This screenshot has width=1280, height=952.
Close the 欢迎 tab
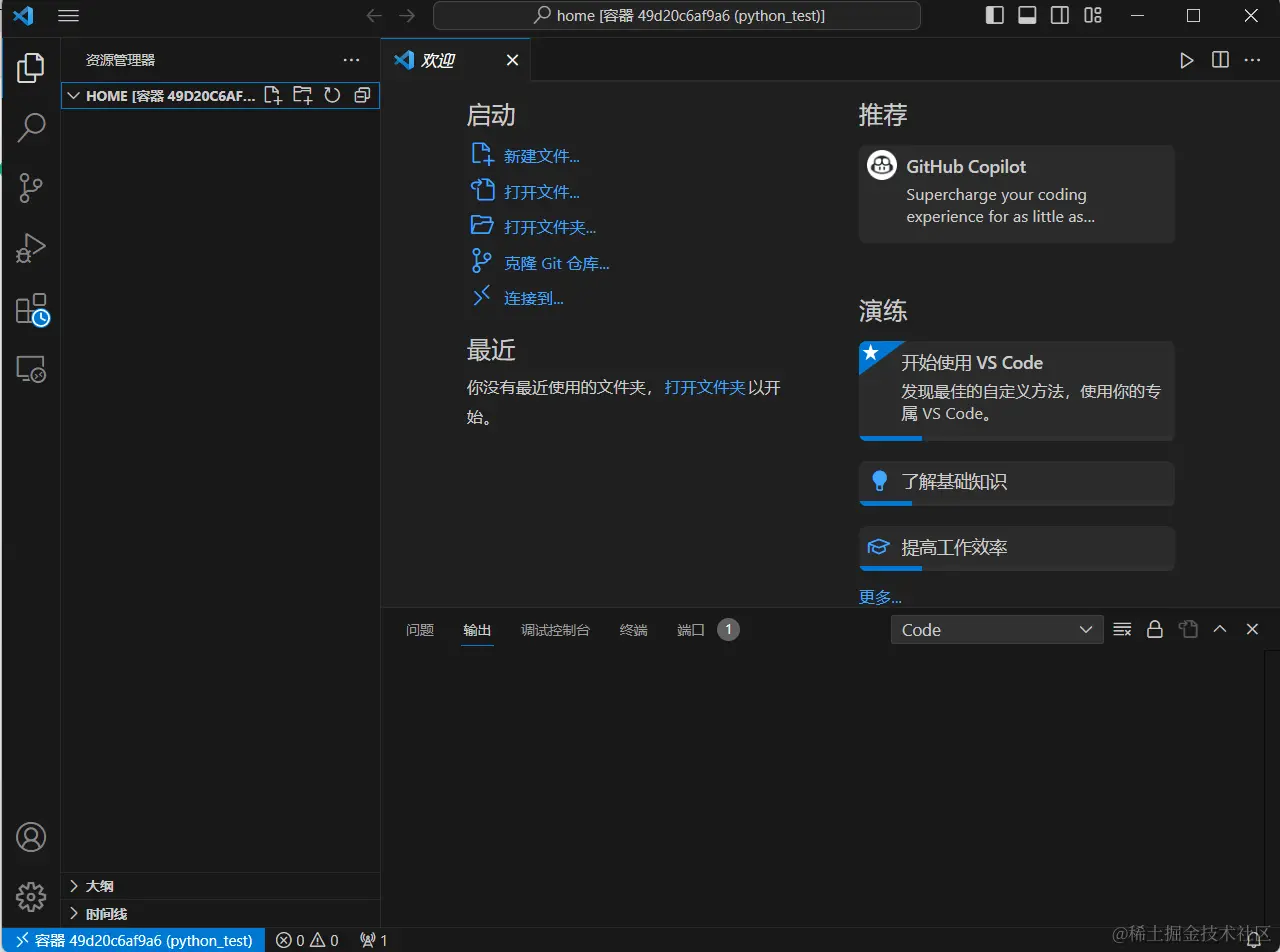(512, 60)
